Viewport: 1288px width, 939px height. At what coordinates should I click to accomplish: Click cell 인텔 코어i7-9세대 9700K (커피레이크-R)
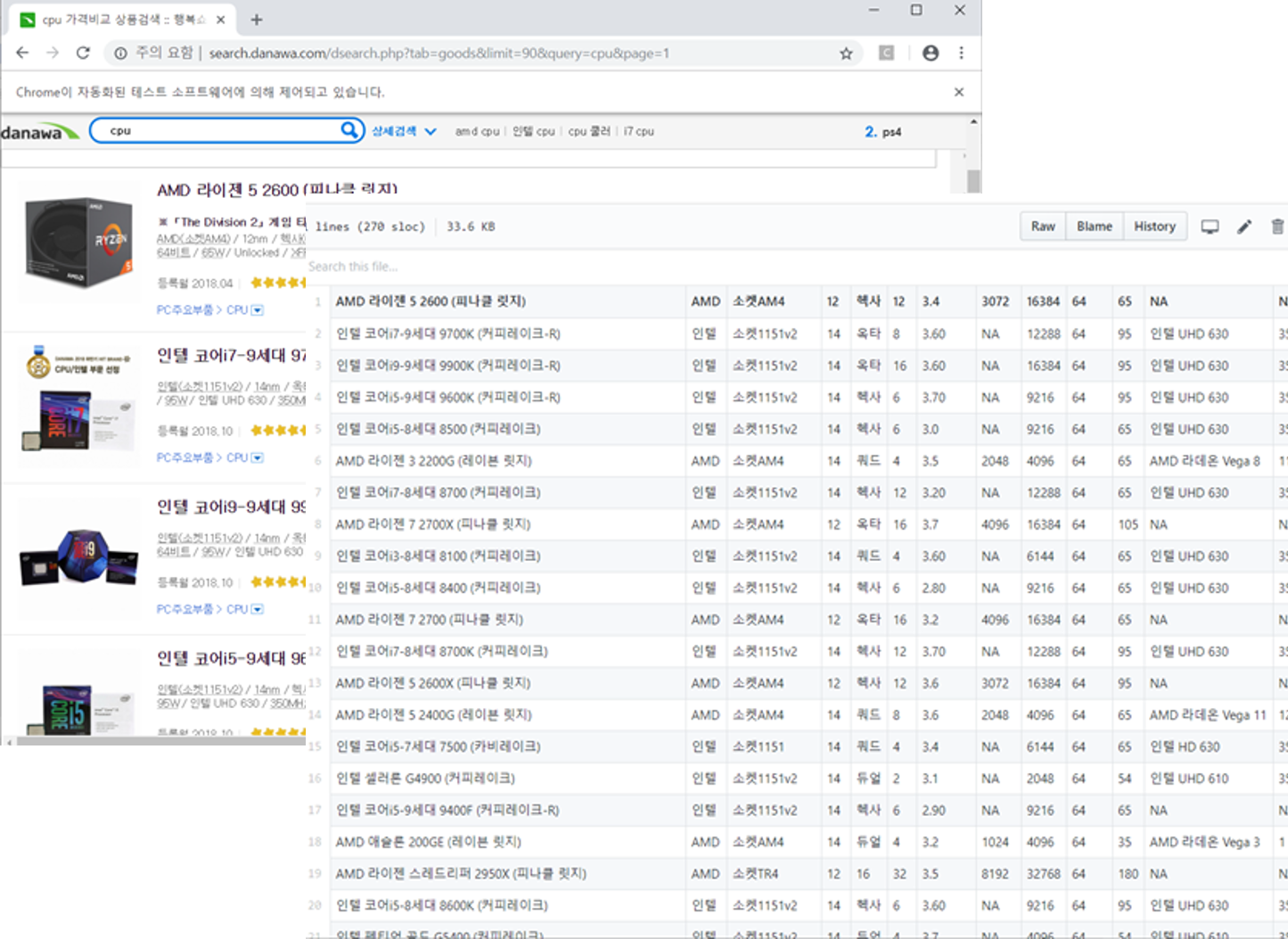point(507,334)
